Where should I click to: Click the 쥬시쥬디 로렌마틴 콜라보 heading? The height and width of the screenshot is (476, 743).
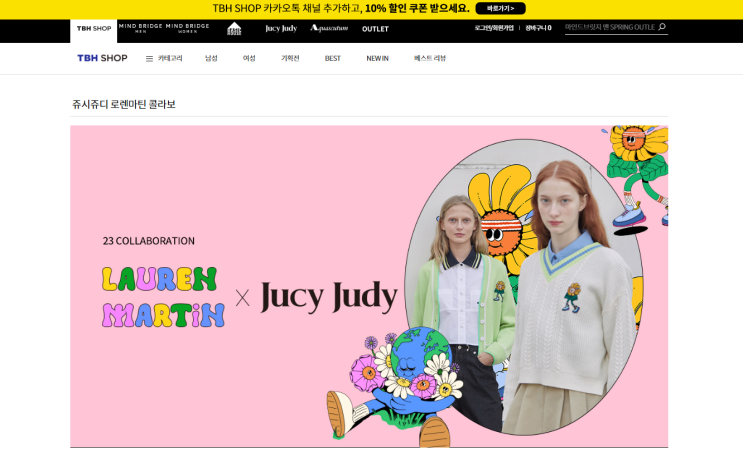pyautogui.click(x=124, y=104)
